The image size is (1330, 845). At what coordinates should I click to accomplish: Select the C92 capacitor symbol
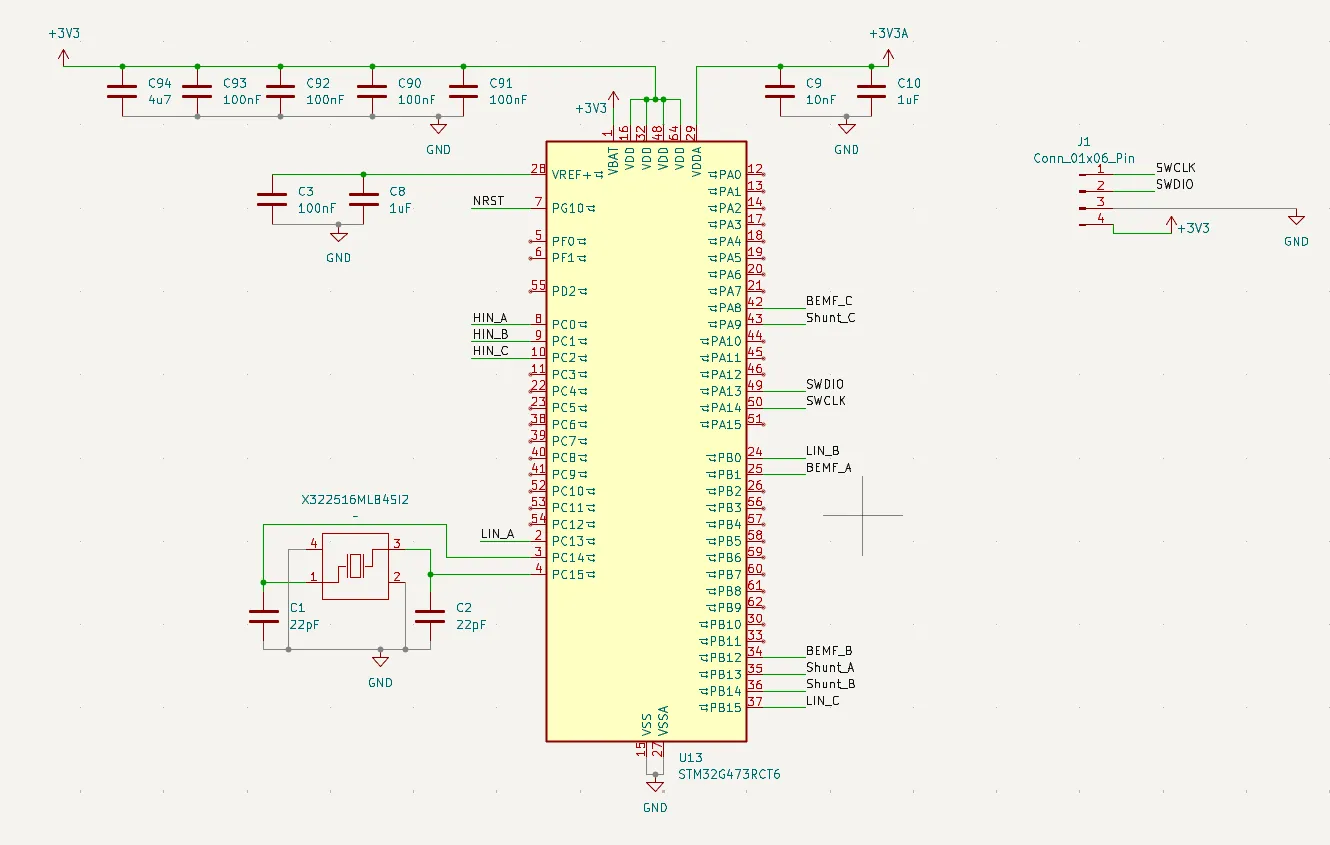point(280,91)
